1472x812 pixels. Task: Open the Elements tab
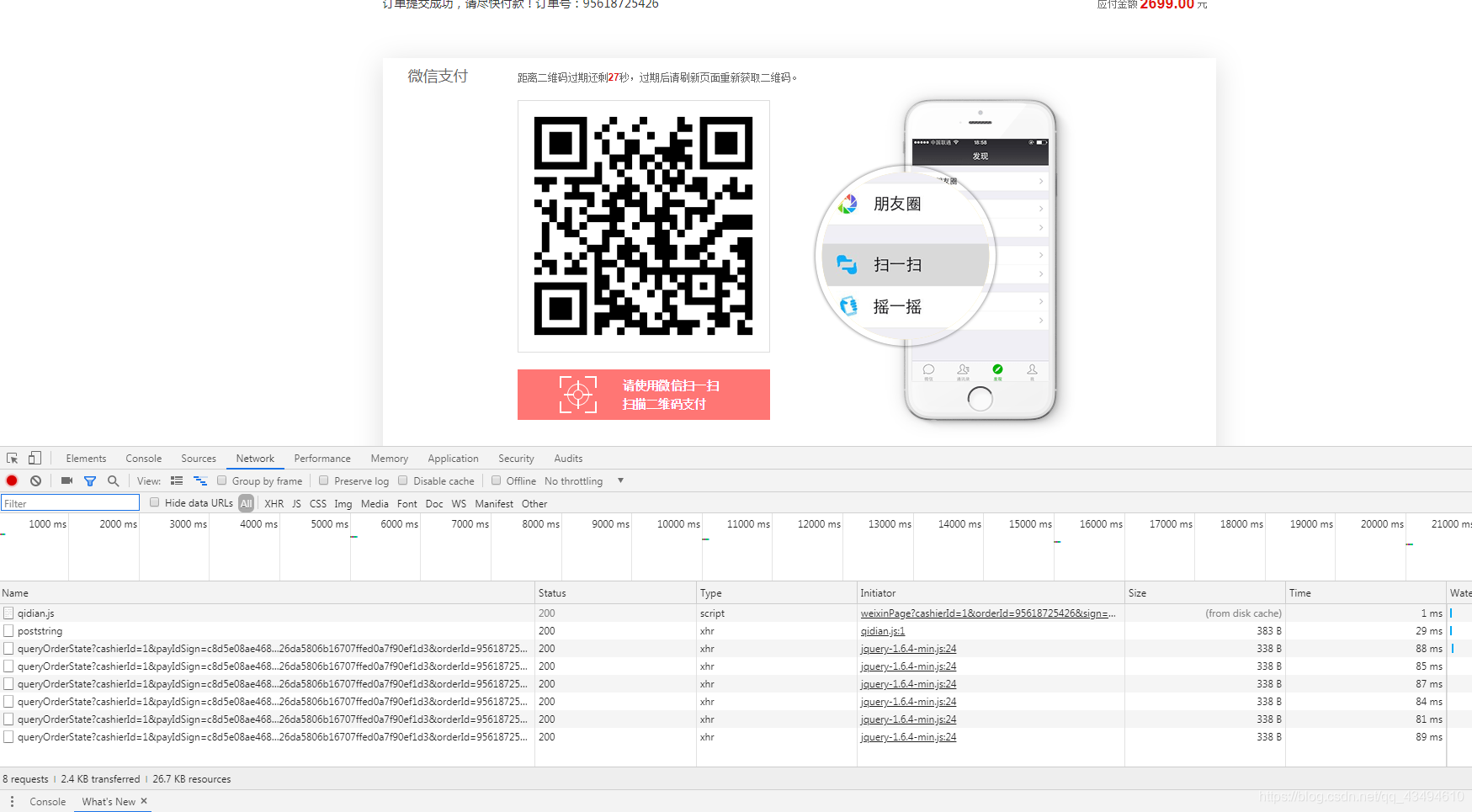pos(86,459)
